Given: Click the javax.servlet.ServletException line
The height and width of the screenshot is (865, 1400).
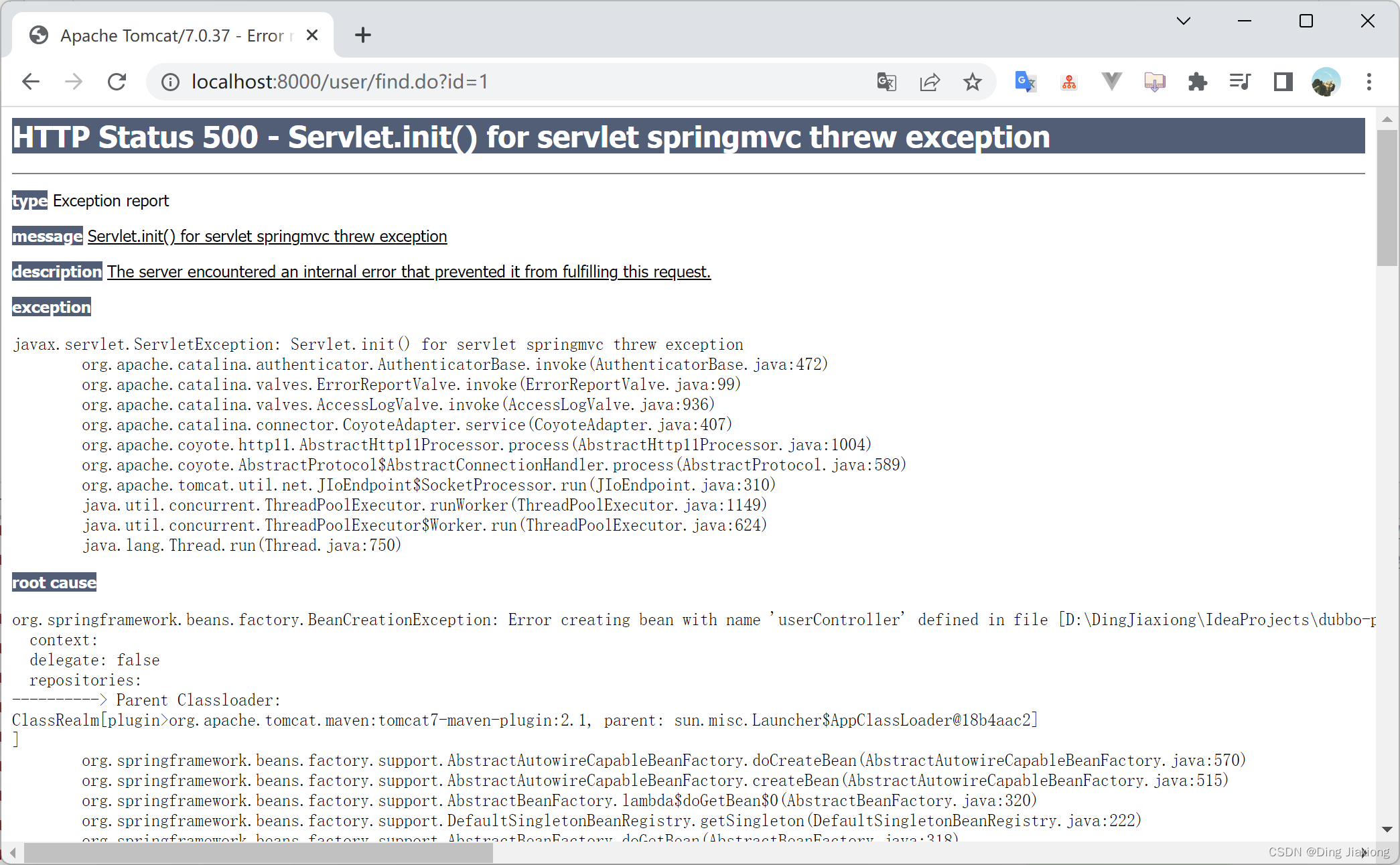Looking at the screenshot, I should pos(378,344).
